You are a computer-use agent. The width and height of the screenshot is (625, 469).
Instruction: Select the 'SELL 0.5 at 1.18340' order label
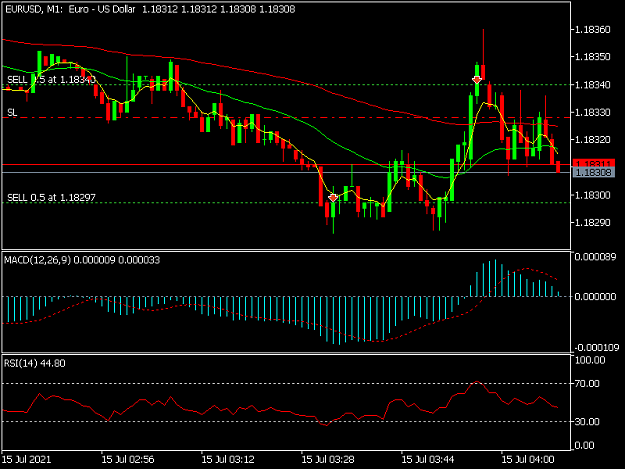[x=51, y=80]
